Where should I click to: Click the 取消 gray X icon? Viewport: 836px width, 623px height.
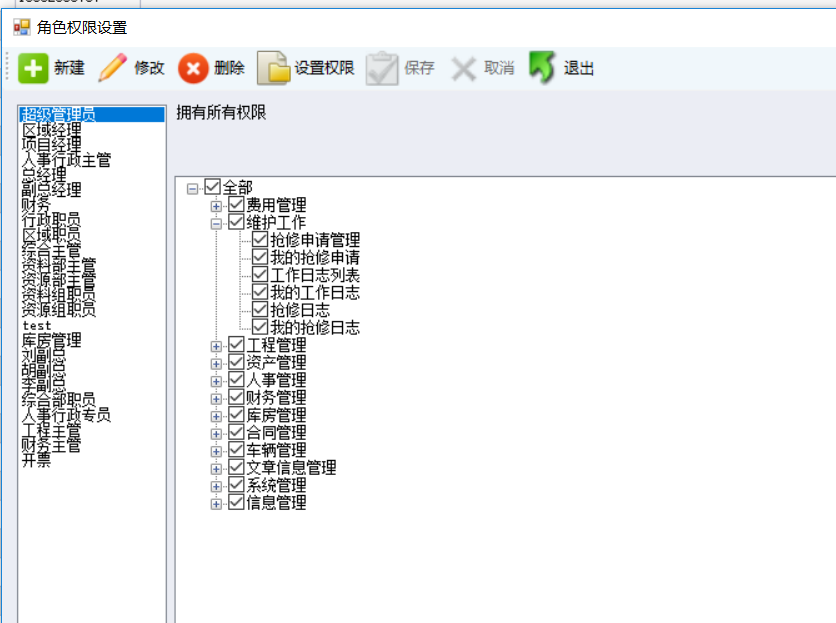(463, 69)
